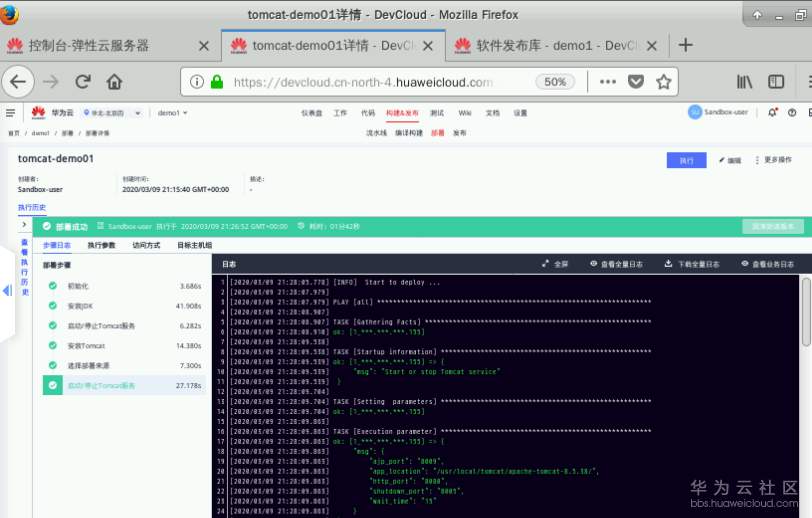Select the Tomcat step that took 6.282s
812x518 pixels.
click(x=124, y=326)
